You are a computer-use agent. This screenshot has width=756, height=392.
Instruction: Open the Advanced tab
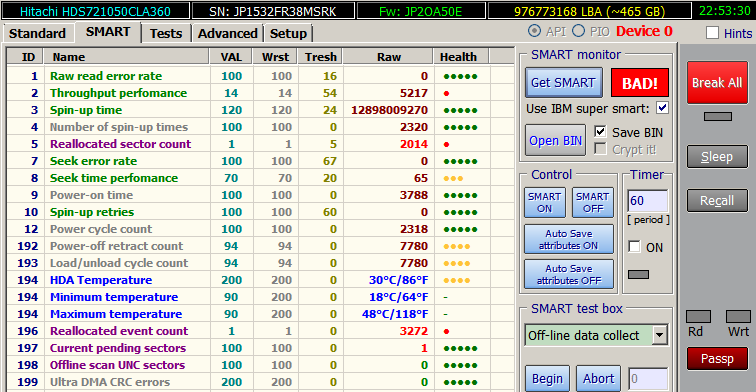(228, 33)
